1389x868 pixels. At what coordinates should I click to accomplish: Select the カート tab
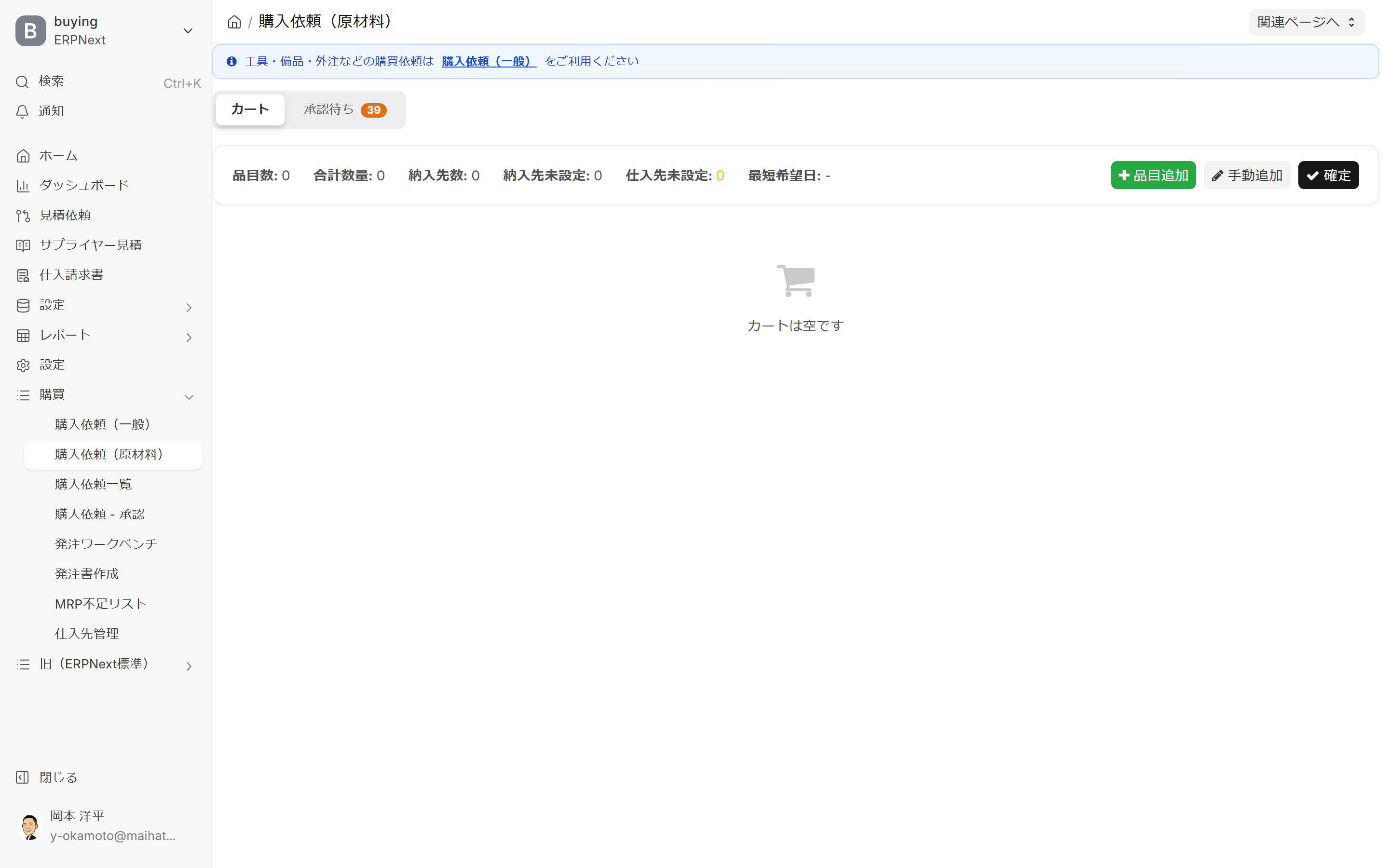coord(250,109)
